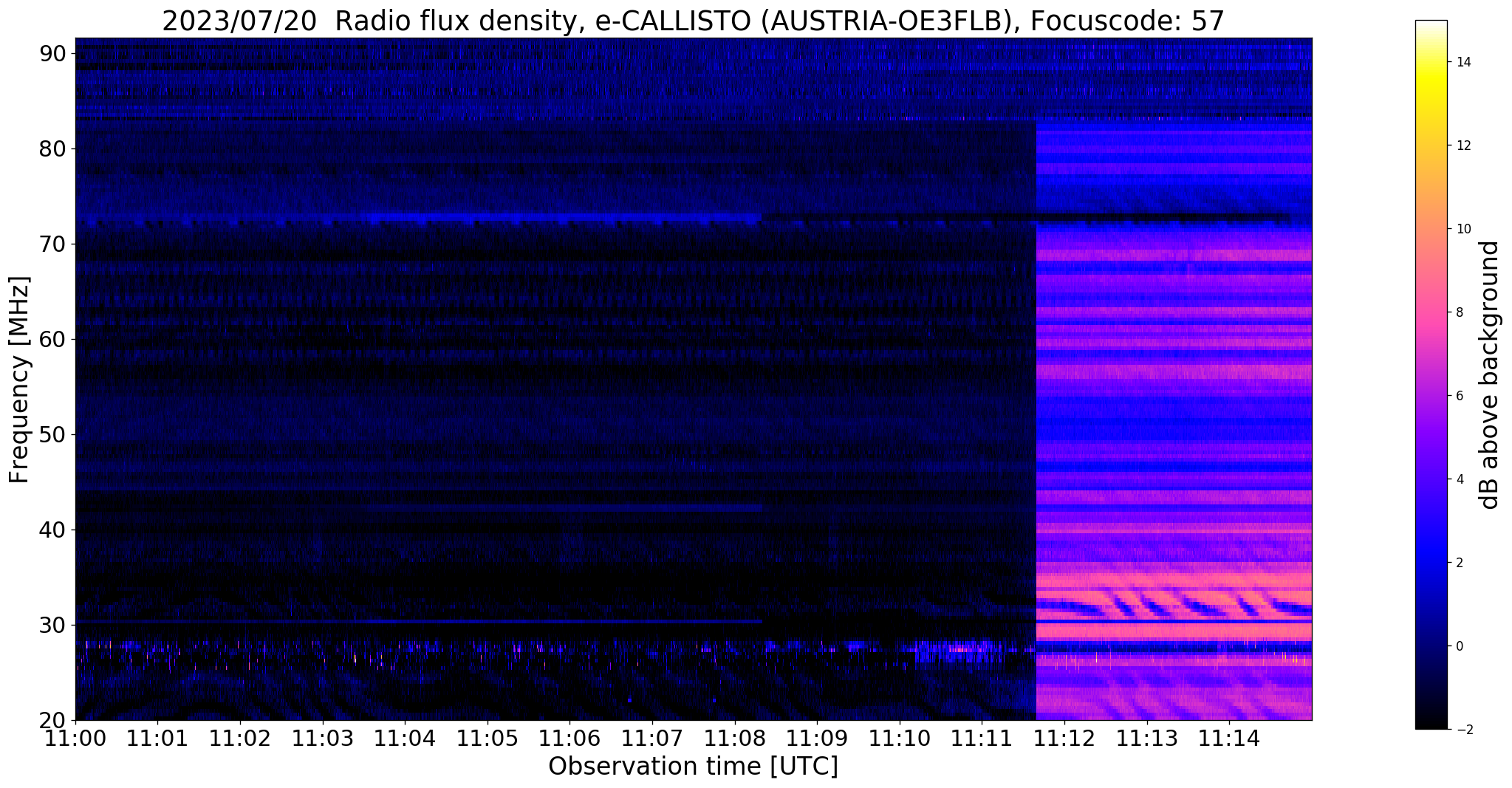Screen dimensions: 1512x788
Task: Click the 11:09 time tick label
Action: click(x=817, y=737)
